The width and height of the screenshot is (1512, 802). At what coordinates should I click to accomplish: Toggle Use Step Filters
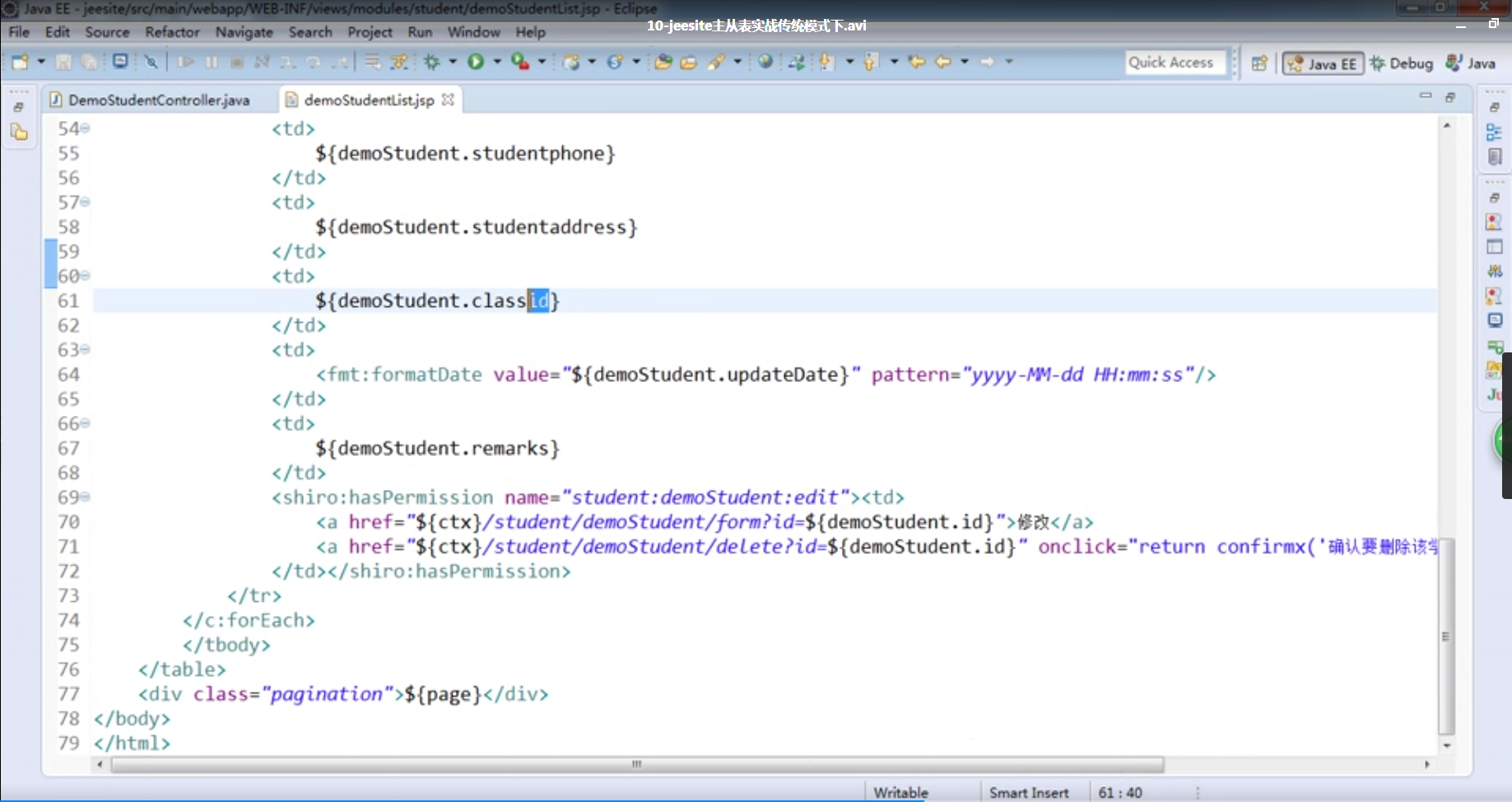pyautogui.click(x=399, y=62)
